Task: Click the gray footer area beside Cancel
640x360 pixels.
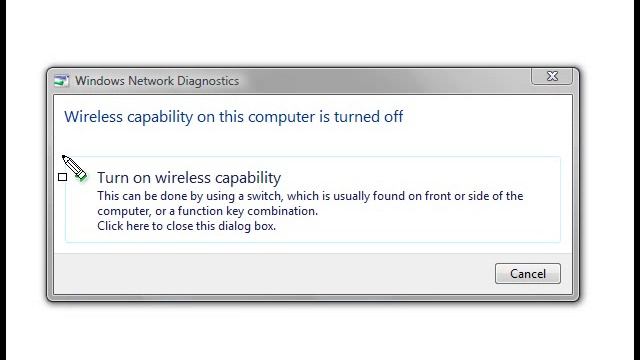Action: [273, 273]
